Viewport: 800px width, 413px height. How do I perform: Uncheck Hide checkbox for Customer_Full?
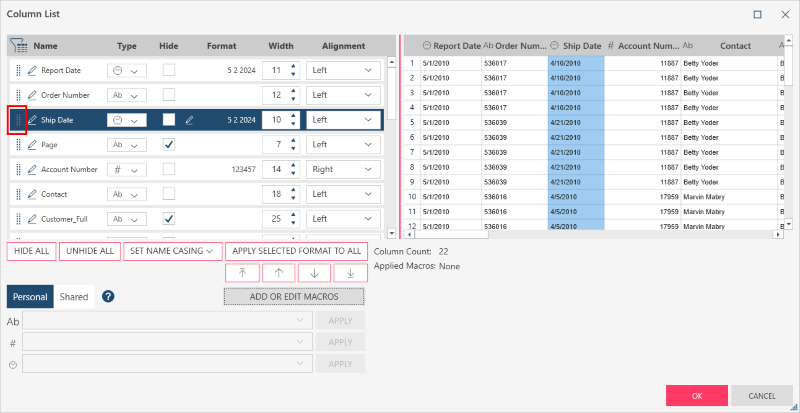169,218
